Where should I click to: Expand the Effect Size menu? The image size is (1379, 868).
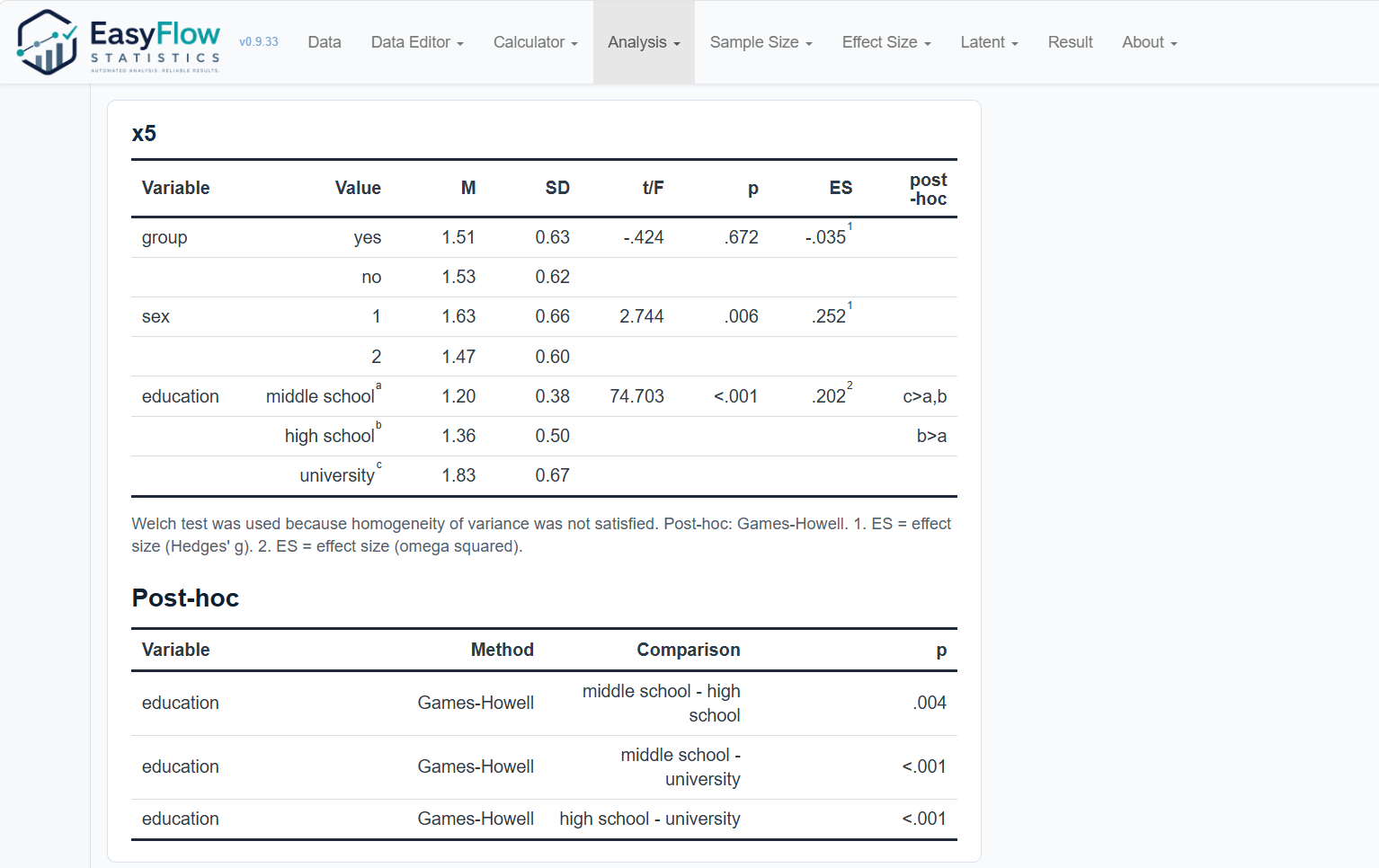[x=886, y=42]
